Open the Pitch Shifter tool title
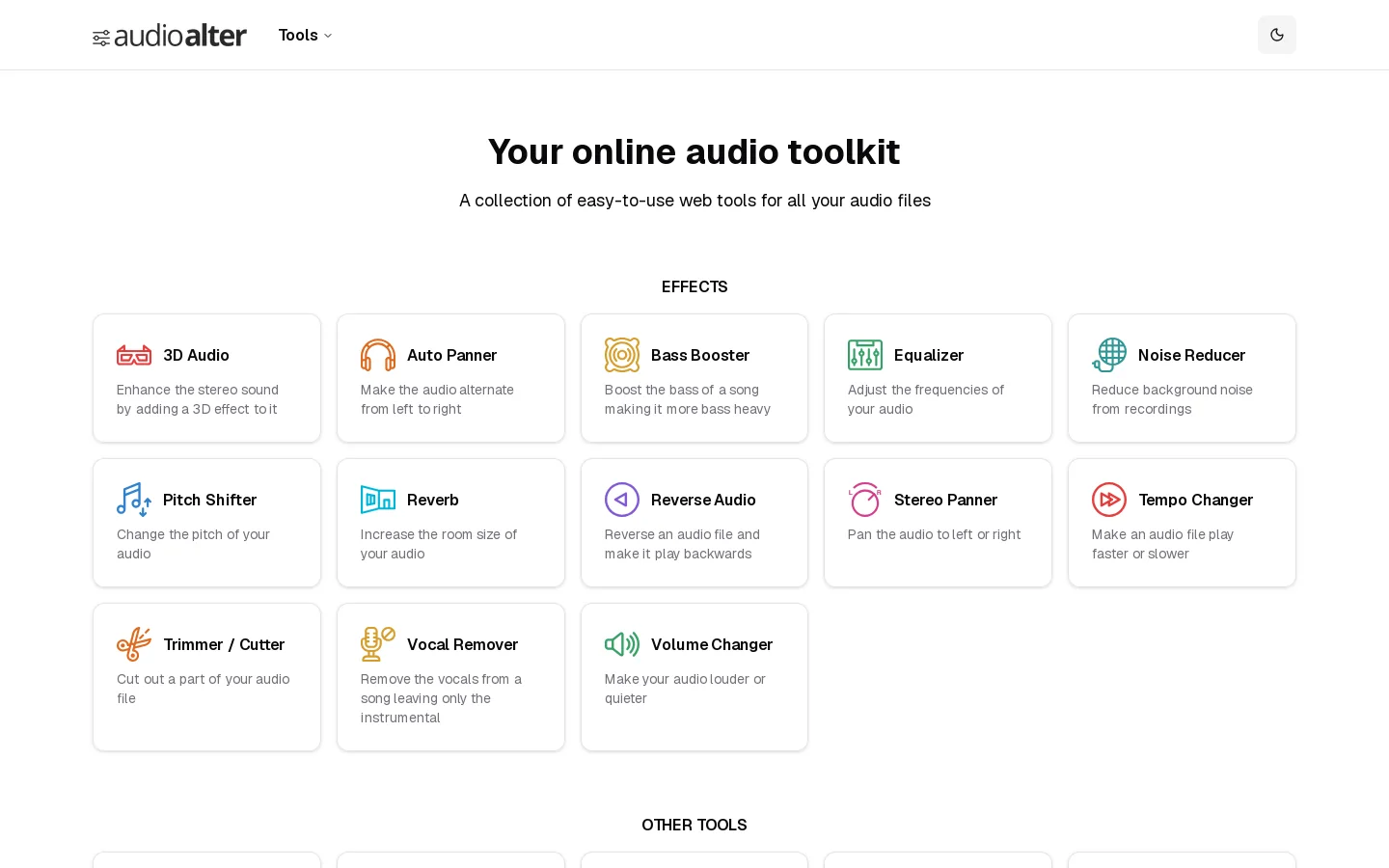The image size is (1389, 868). click(210, 500)
